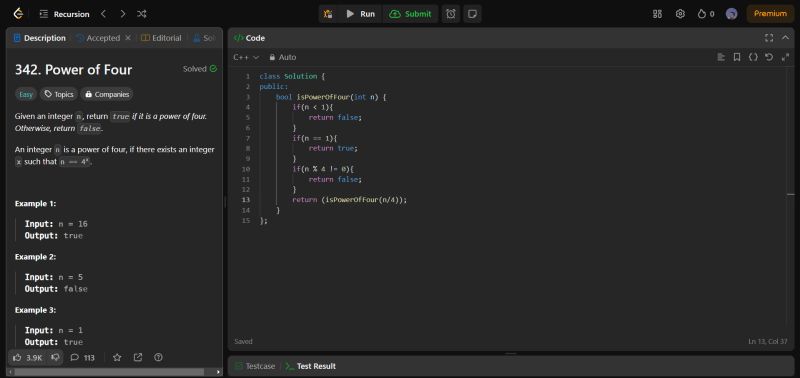This screenshot has width=800, height=378.
Task: Click the Saved status text
Action: tap(243, 341)
